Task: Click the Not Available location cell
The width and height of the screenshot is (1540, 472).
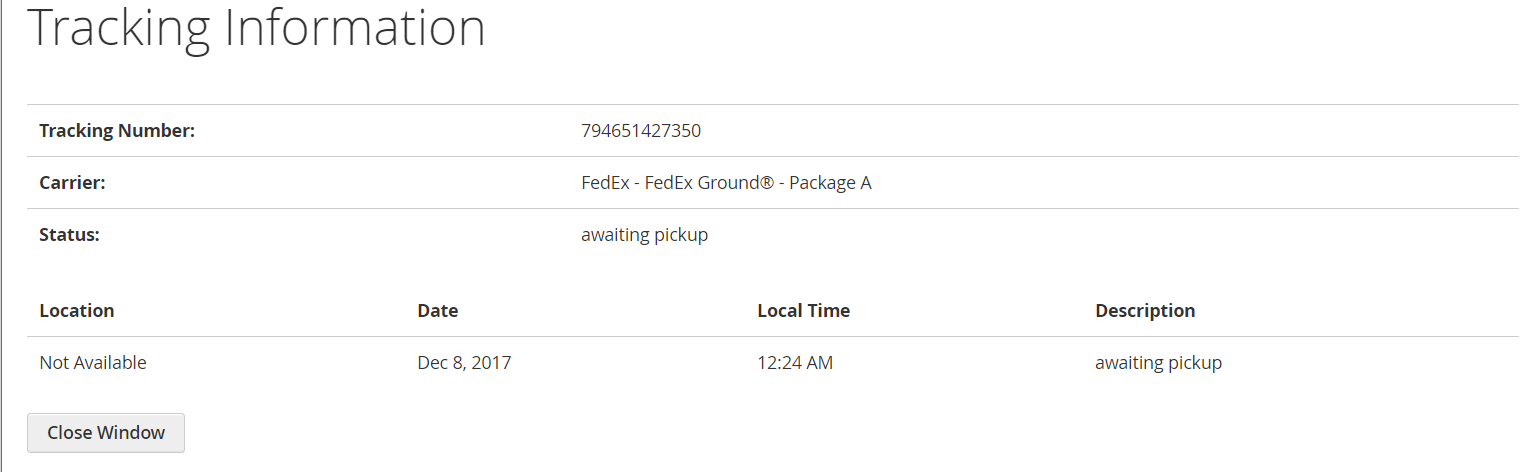Action: click(93, 363)
